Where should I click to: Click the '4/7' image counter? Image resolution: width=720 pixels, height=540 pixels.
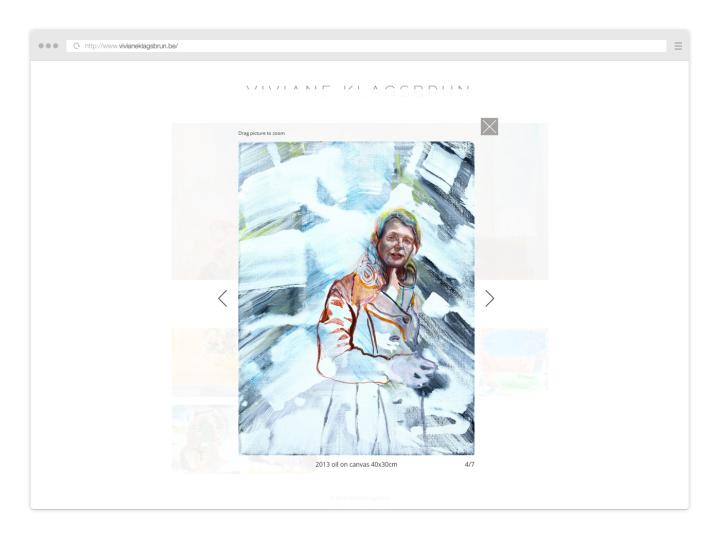click(469, 464)
